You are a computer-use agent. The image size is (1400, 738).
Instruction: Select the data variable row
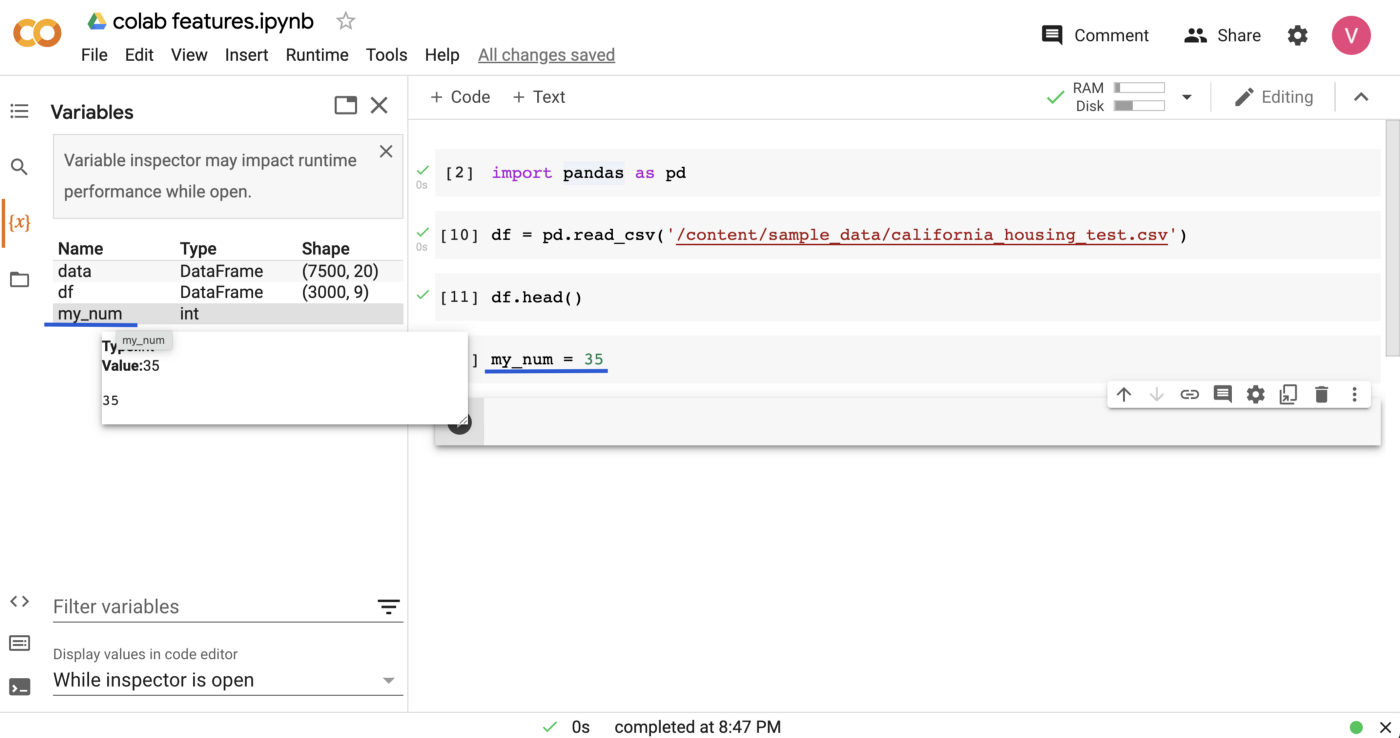point(228,271)
